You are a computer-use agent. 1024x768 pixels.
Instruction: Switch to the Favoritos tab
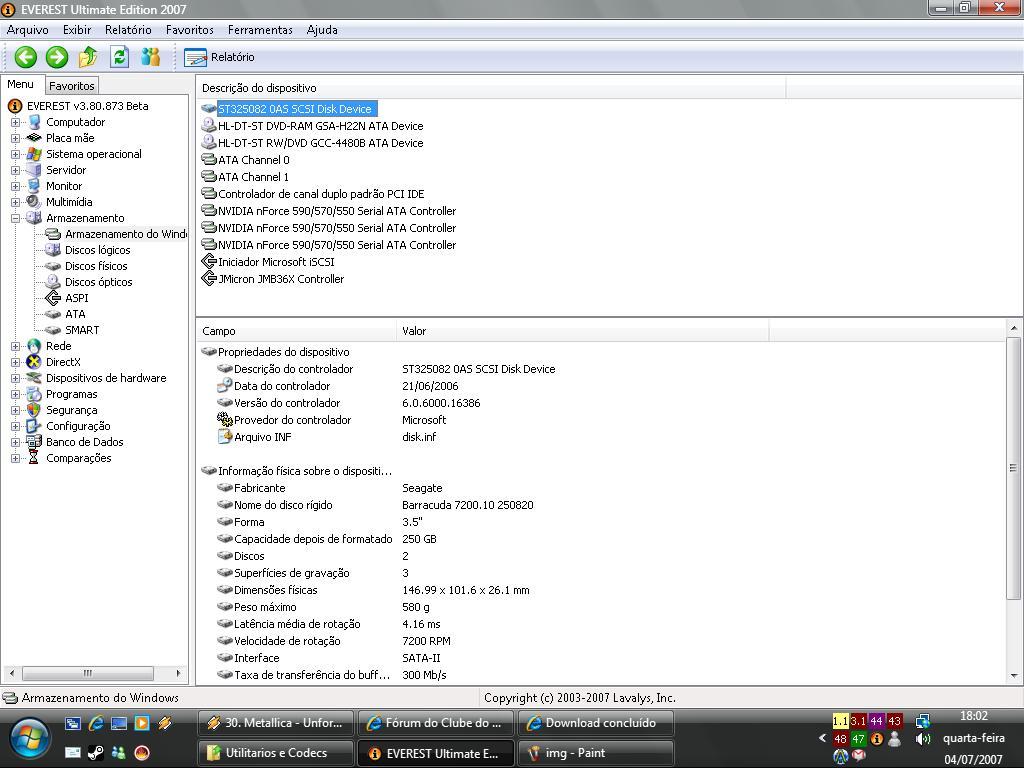72,86
